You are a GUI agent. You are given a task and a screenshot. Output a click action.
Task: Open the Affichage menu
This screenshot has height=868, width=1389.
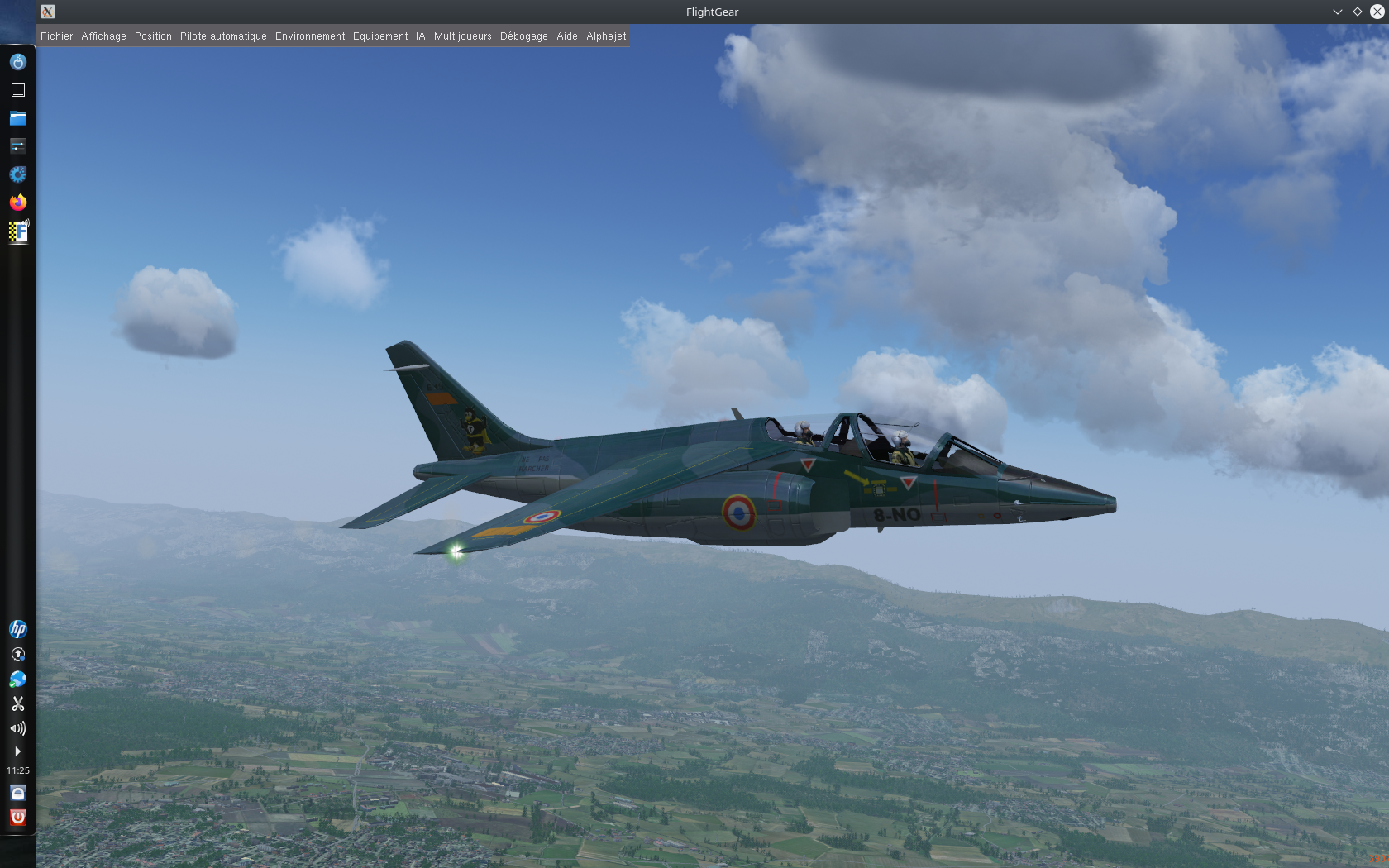click(x=103, y=36)
